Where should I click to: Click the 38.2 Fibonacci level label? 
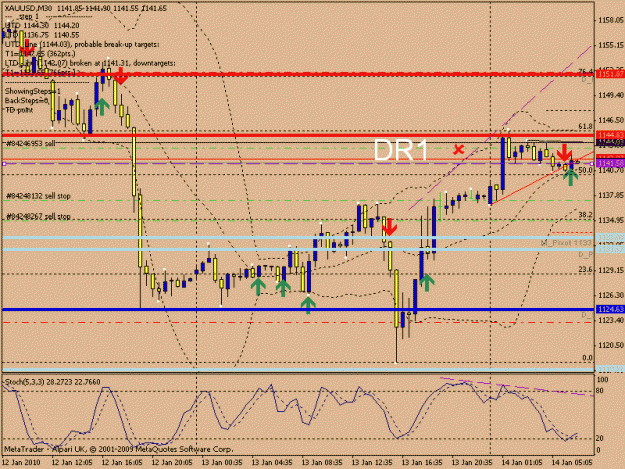tap(585, 215)
